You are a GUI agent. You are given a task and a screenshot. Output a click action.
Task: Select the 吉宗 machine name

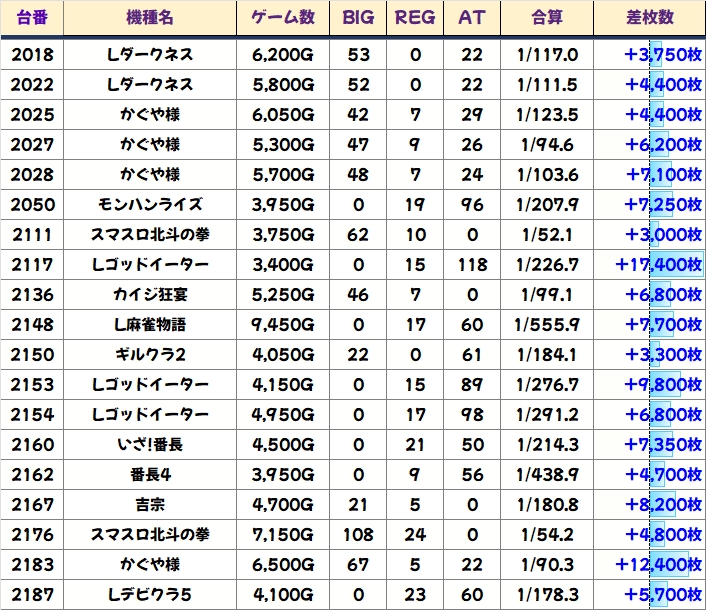coord(150,505)
